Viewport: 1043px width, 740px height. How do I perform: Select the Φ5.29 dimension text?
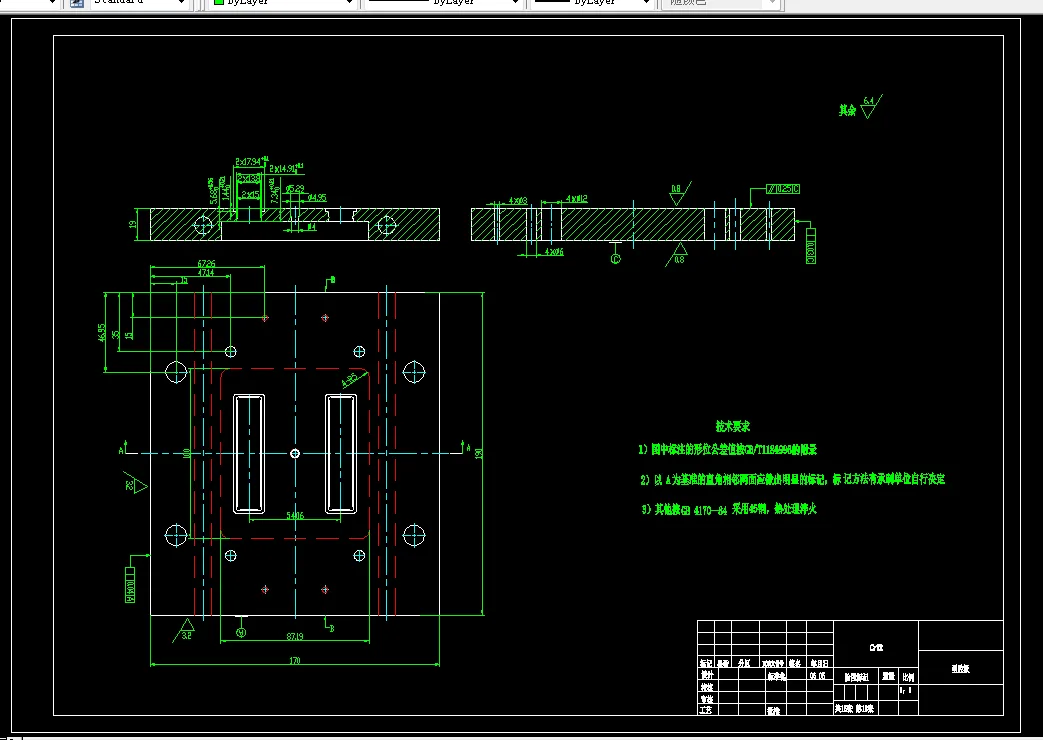point(295,189)
